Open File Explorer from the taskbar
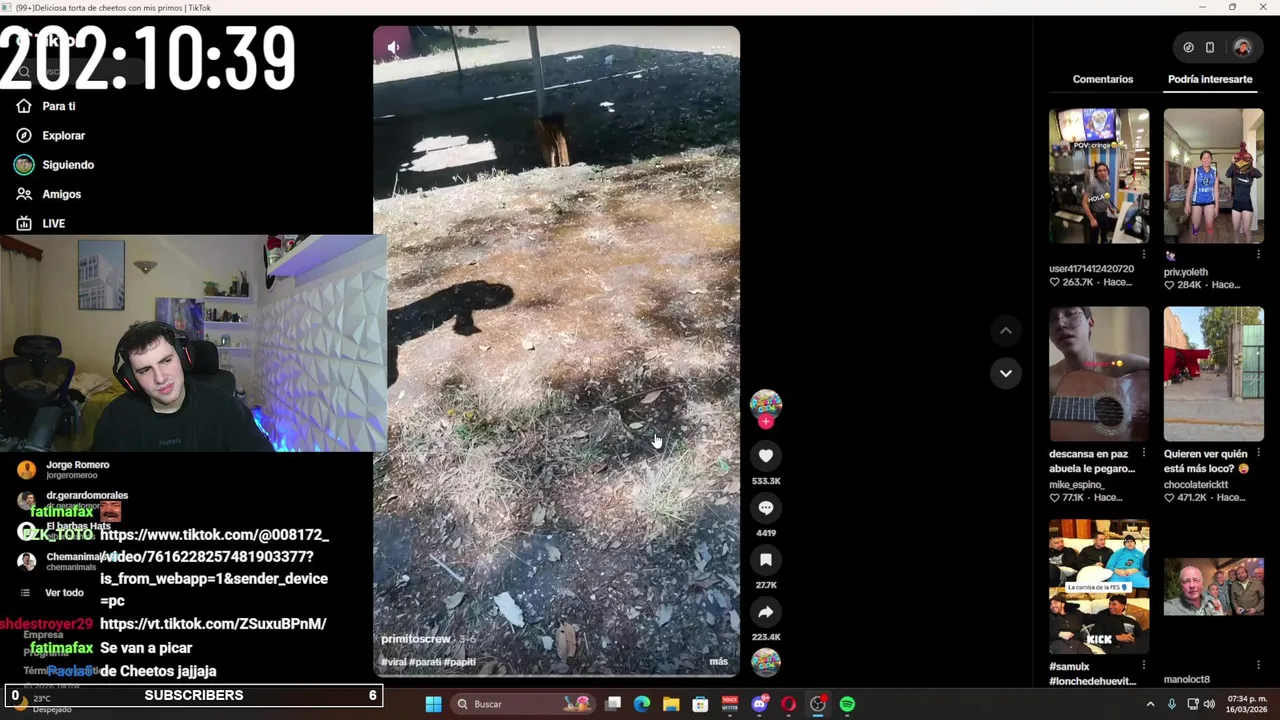The height and width of the screenshot is (720, 1280). (671, 704)
